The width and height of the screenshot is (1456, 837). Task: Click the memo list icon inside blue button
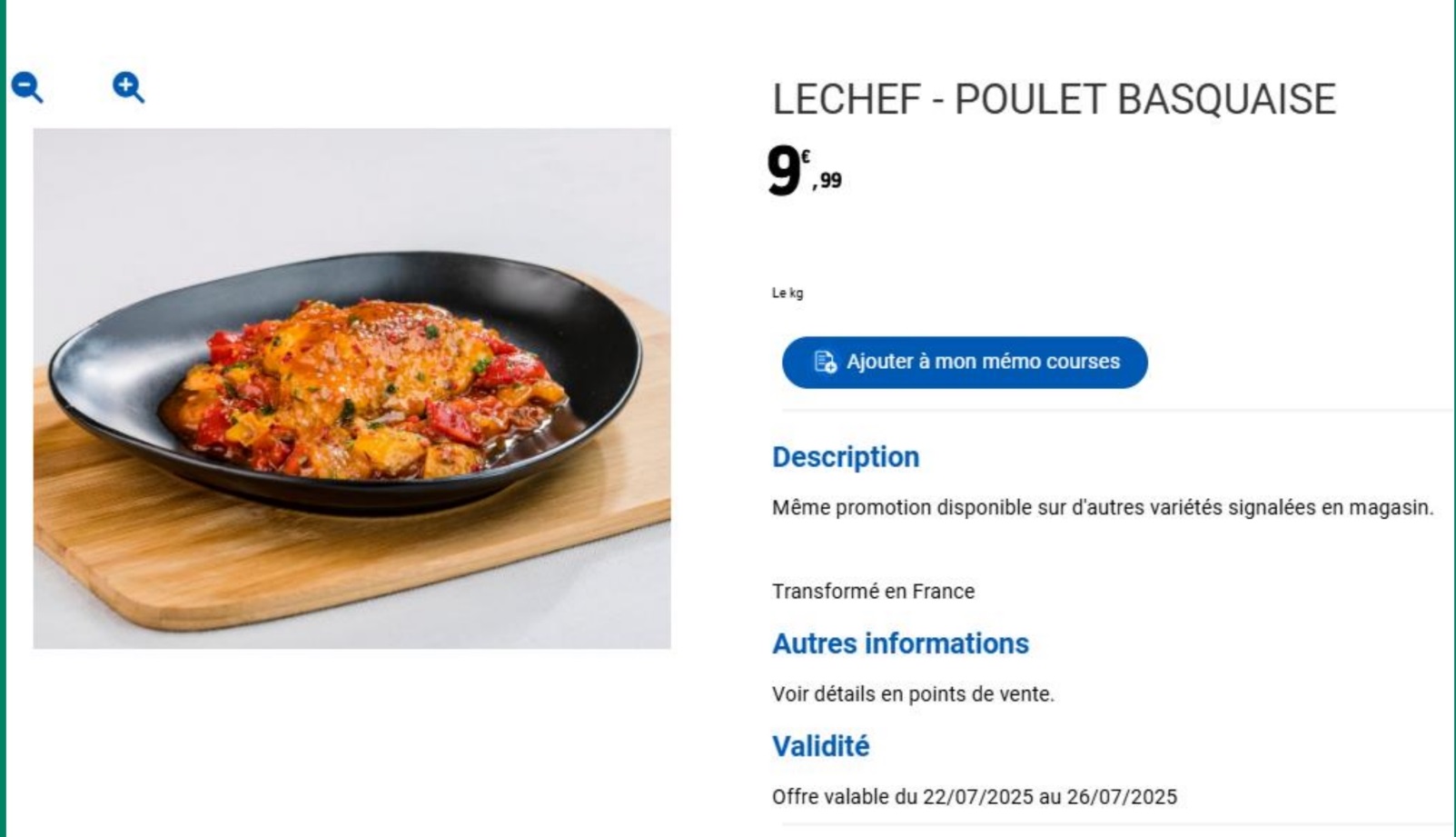coord(825,362)
